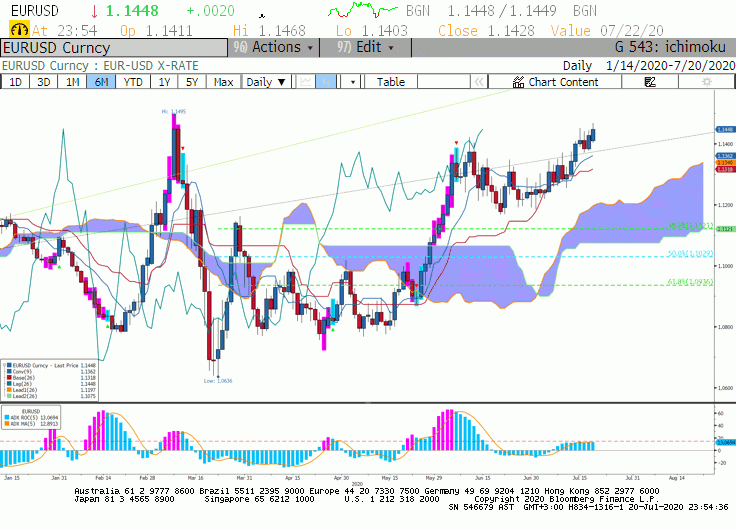Image resolution: width=736 pixels, height=530 pixels.
Task: Expand the Daily periodicity dropdown
Action: pos(266,82)
